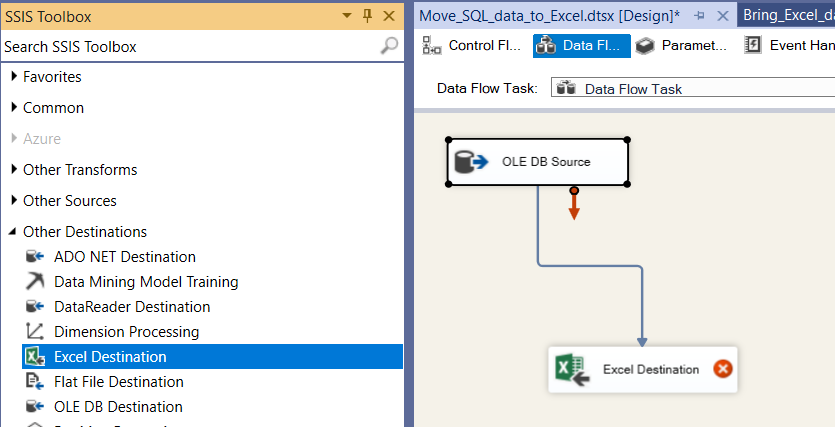Click the Data Mining Model Training pickaxe icon
The width and height of the screenshot is (835, 428).
(35, 282)
